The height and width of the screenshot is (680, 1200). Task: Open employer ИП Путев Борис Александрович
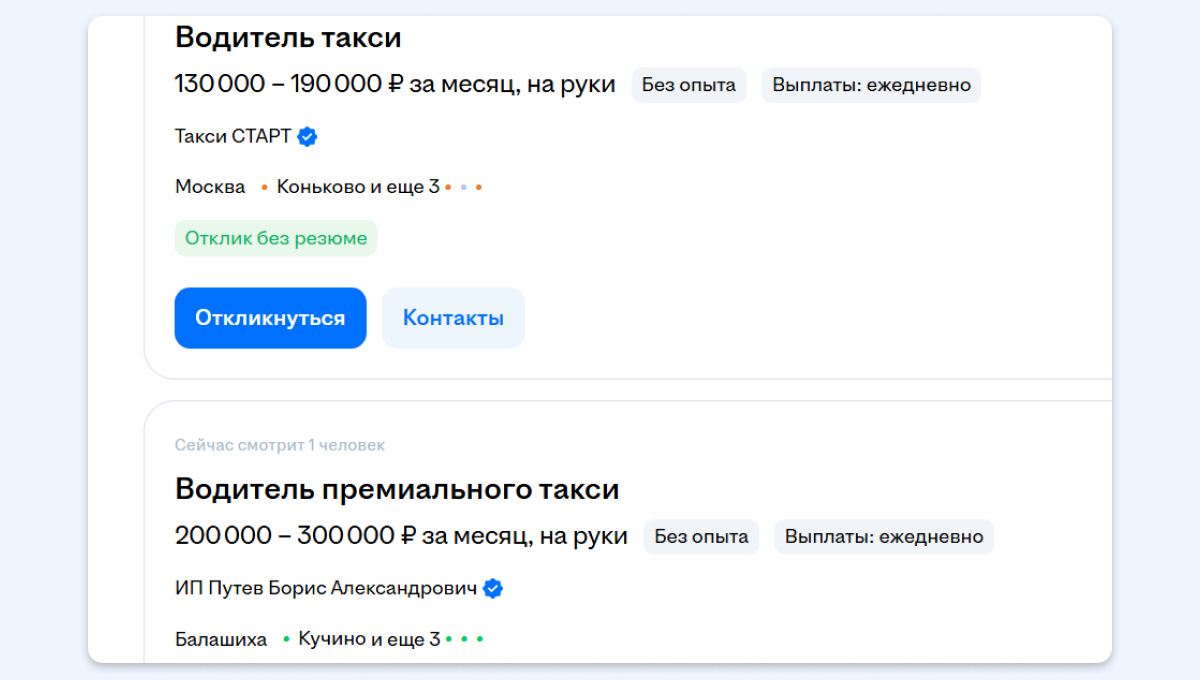click(x=325, y=588)
